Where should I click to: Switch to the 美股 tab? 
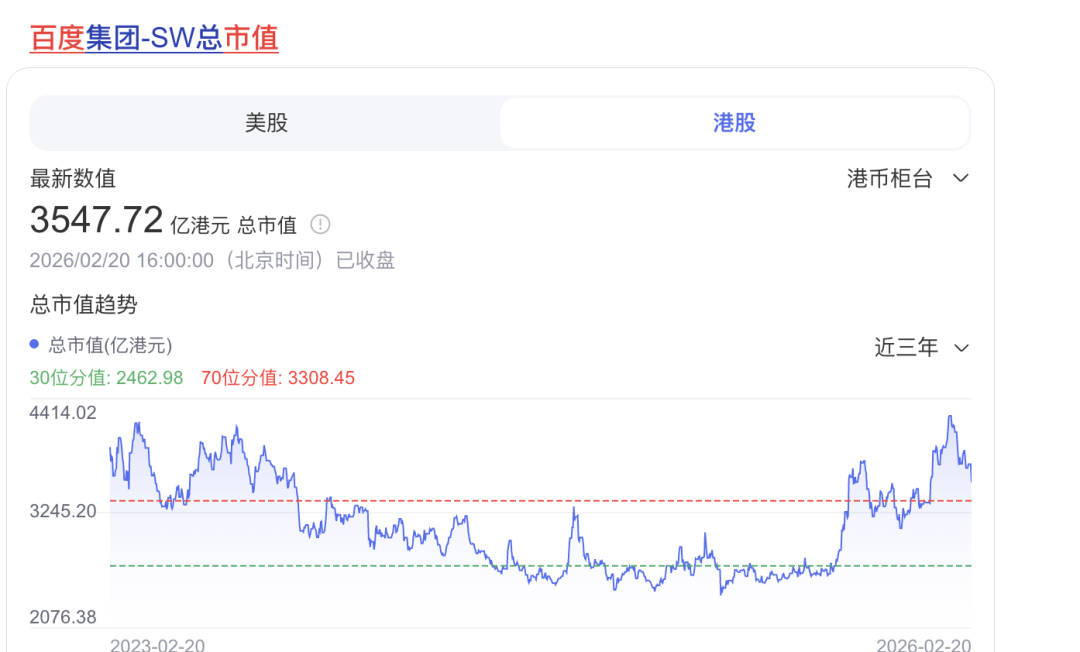click(x=266, y=123)
